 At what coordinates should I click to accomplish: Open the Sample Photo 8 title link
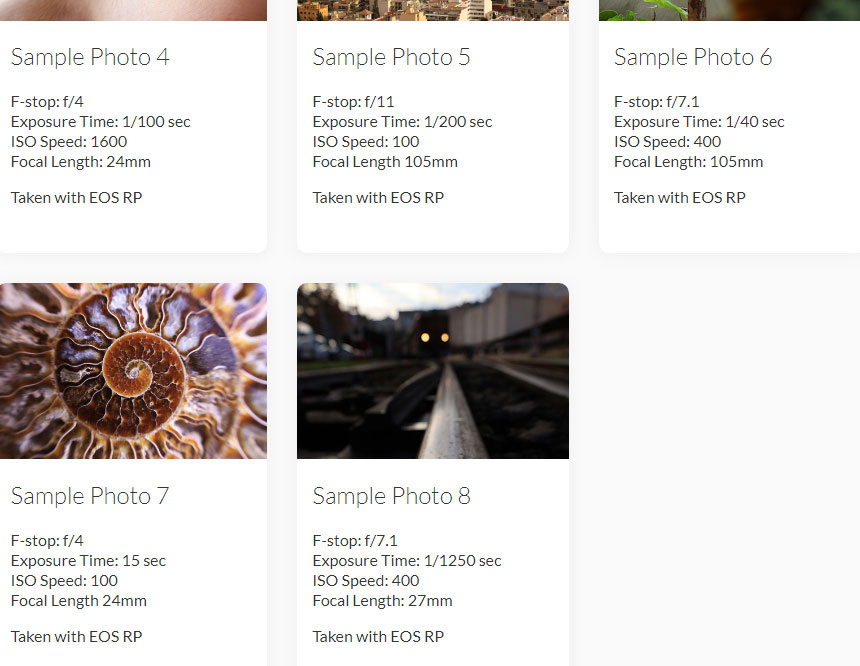(391, 495)
